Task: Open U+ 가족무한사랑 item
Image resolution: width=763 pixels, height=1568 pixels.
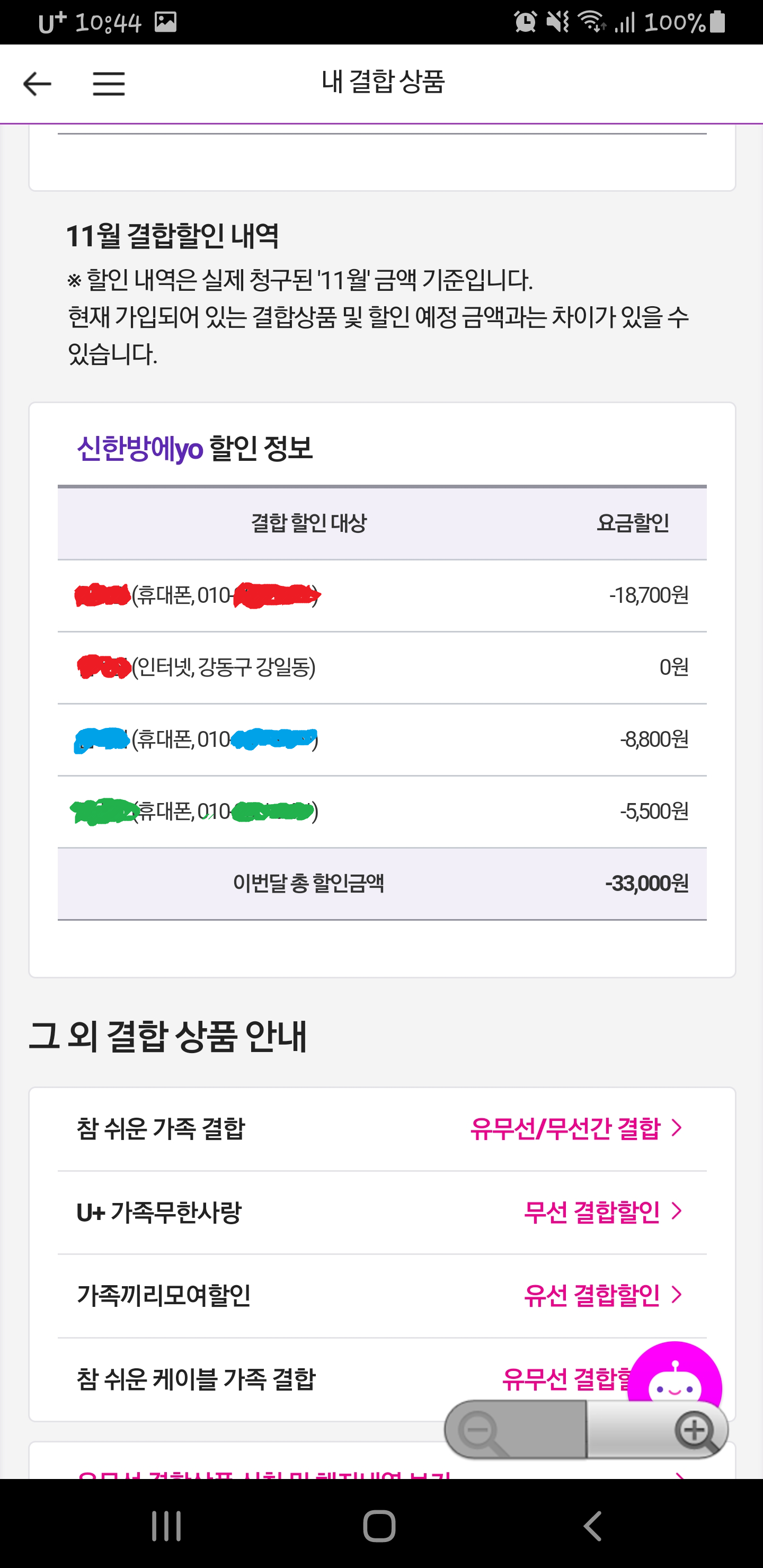Action: 159,1212
